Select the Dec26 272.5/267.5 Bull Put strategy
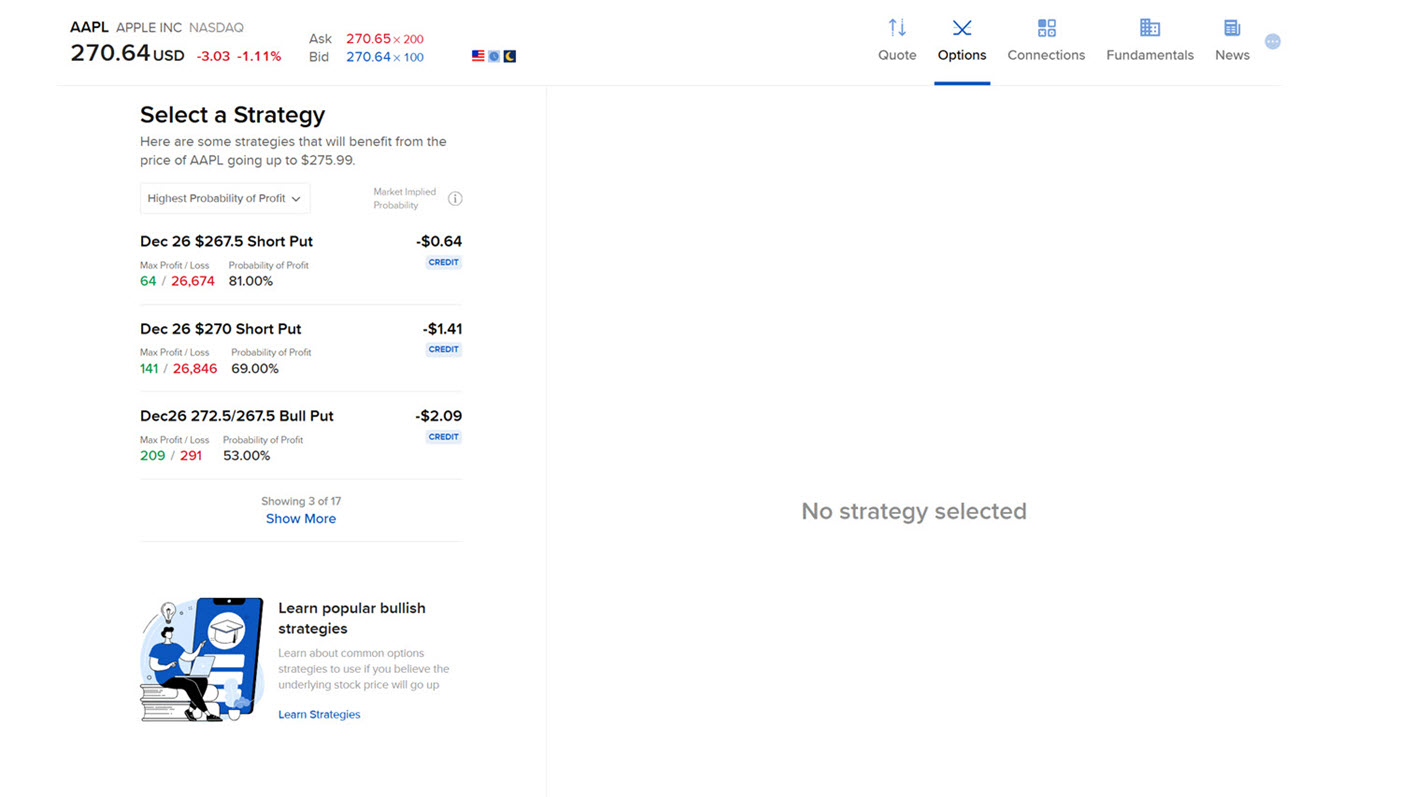 click(x=236, y=415)
